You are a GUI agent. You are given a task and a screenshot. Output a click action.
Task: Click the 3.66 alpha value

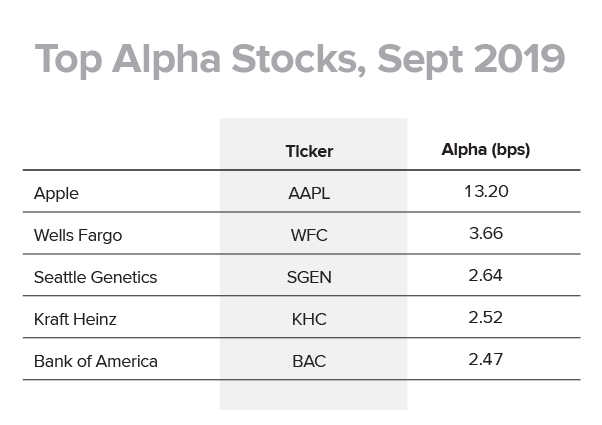(486, 233)
